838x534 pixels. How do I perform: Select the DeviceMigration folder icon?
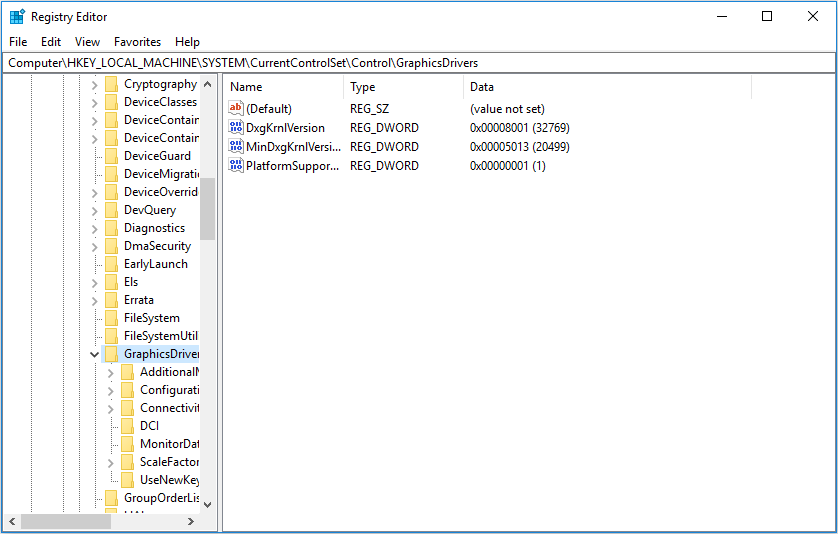[112, 174]
